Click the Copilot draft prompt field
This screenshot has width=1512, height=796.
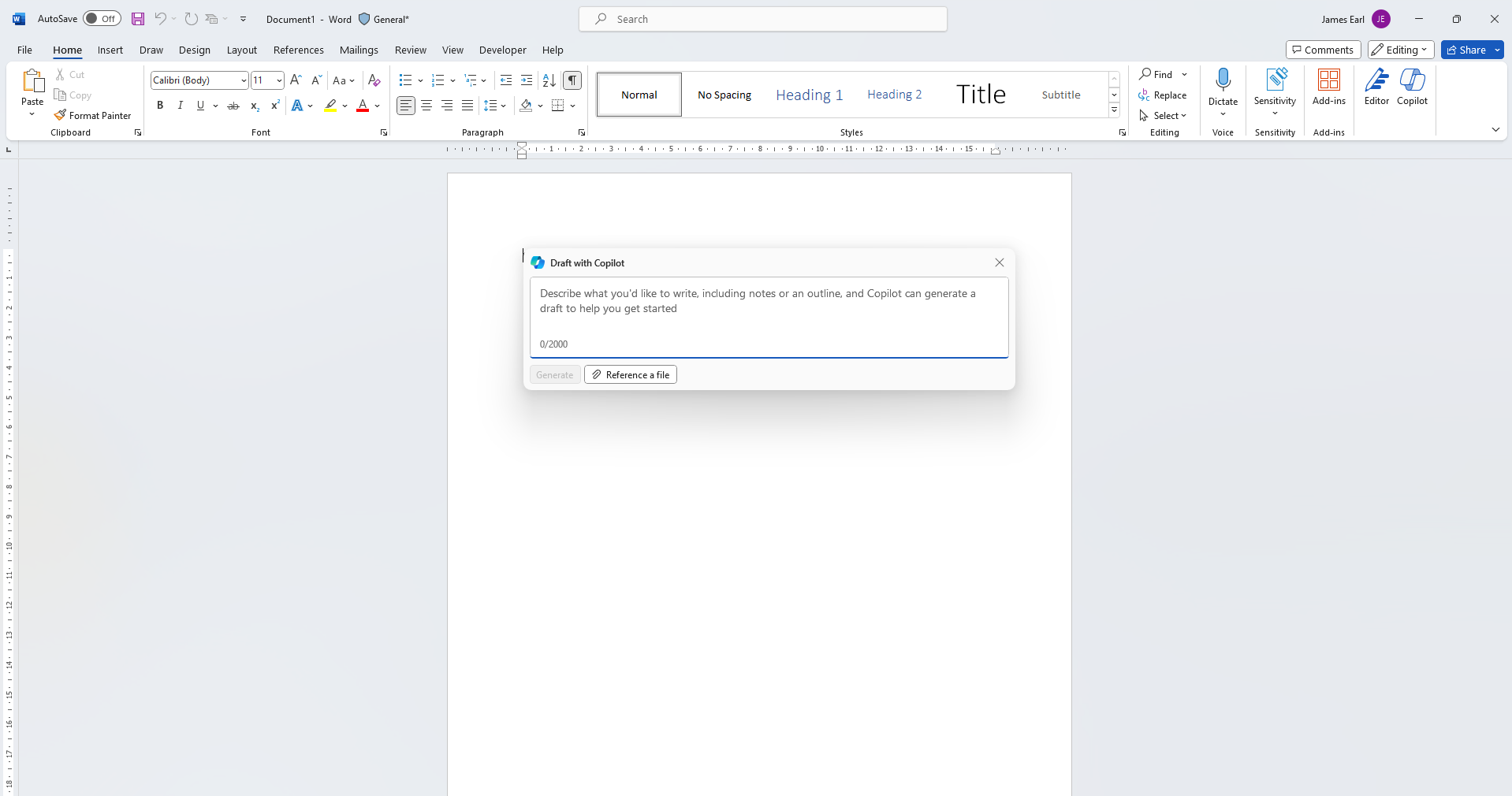[769, 317]
